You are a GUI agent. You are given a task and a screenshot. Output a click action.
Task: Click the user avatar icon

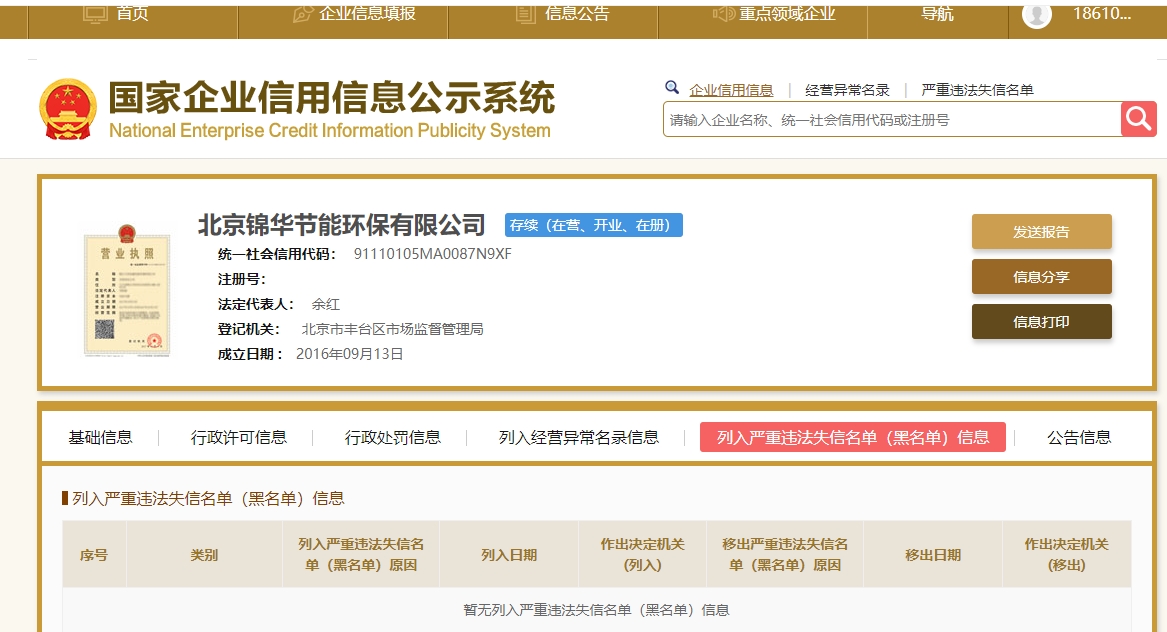tap(1037, 14)
